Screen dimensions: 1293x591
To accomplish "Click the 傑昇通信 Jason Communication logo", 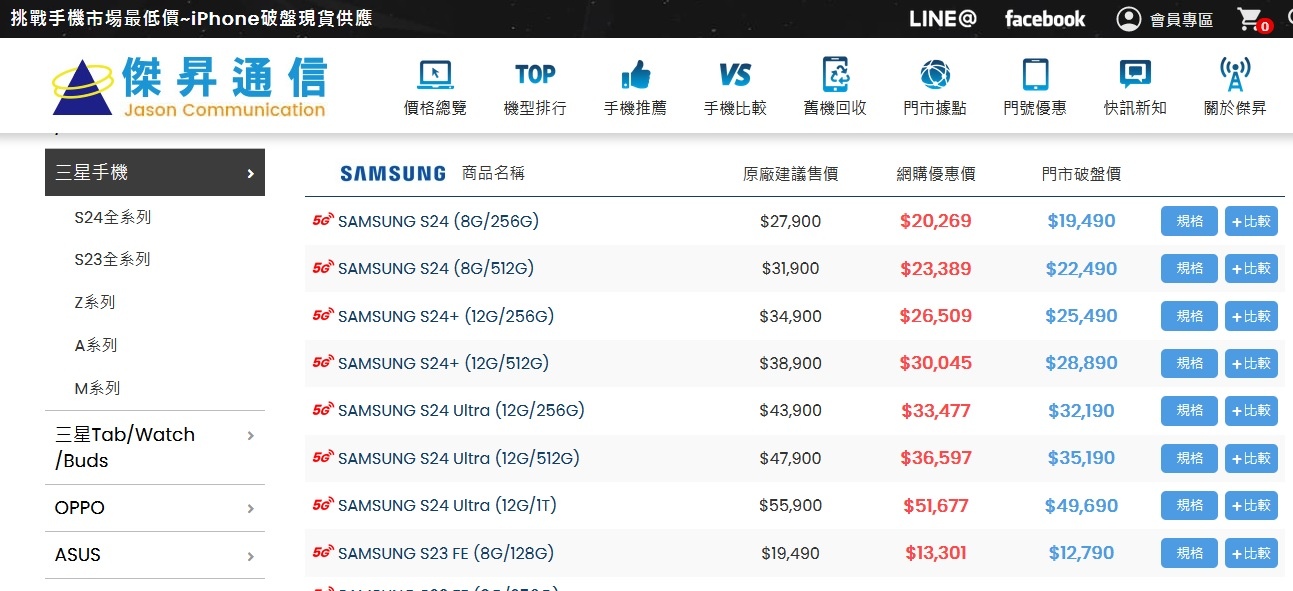I will point(190,88).
